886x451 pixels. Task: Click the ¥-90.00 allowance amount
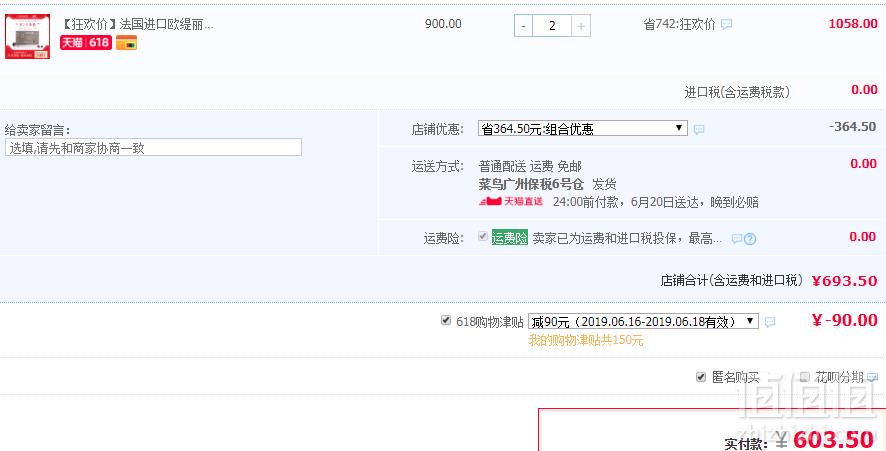pyautogui.click(x=844, y=320)
